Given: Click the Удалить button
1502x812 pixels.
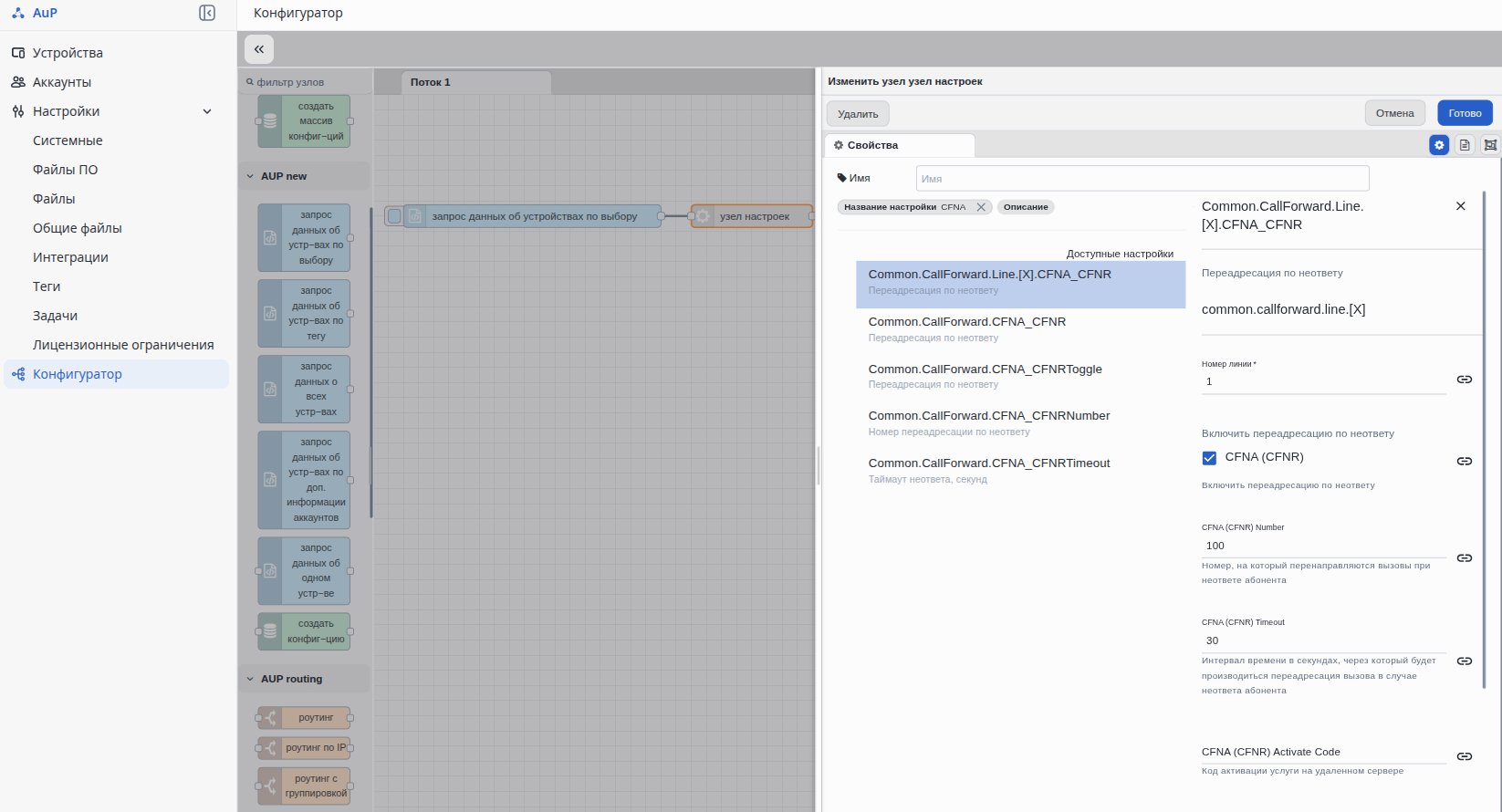Looking at the screenshot, I should pyautogui.click(x=858, y=114).
